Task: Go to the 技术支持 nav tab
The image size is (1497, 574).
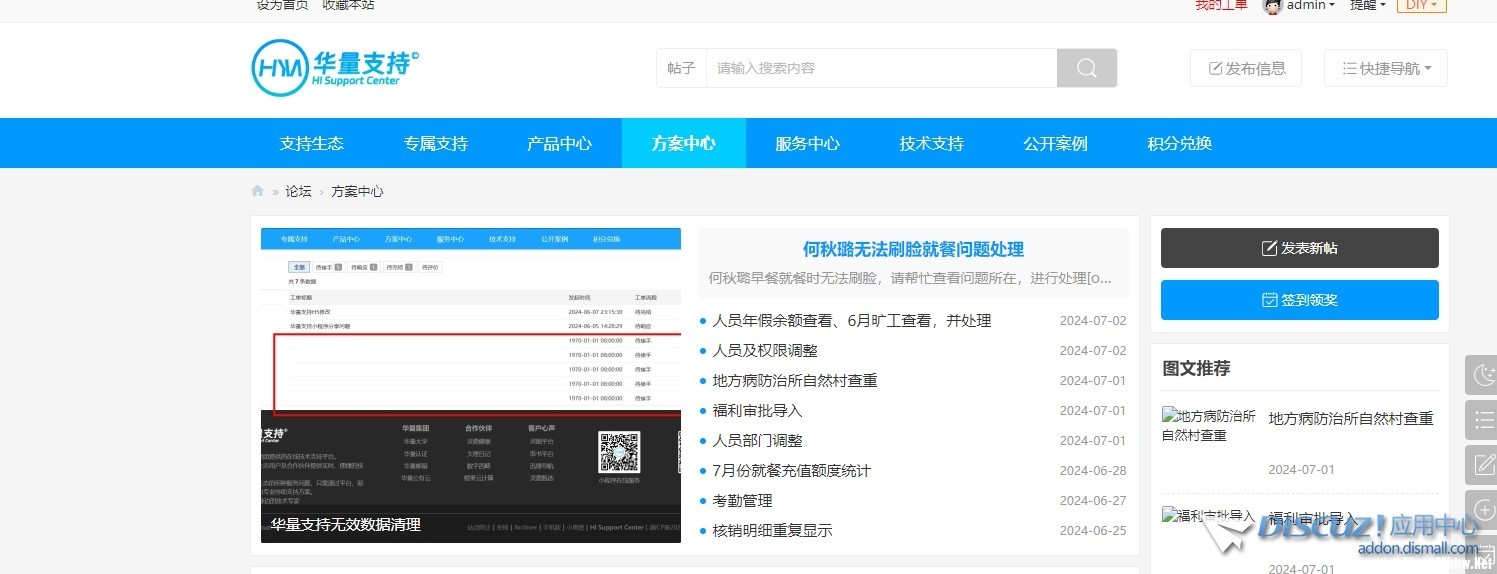Action: tap(931, 143)
